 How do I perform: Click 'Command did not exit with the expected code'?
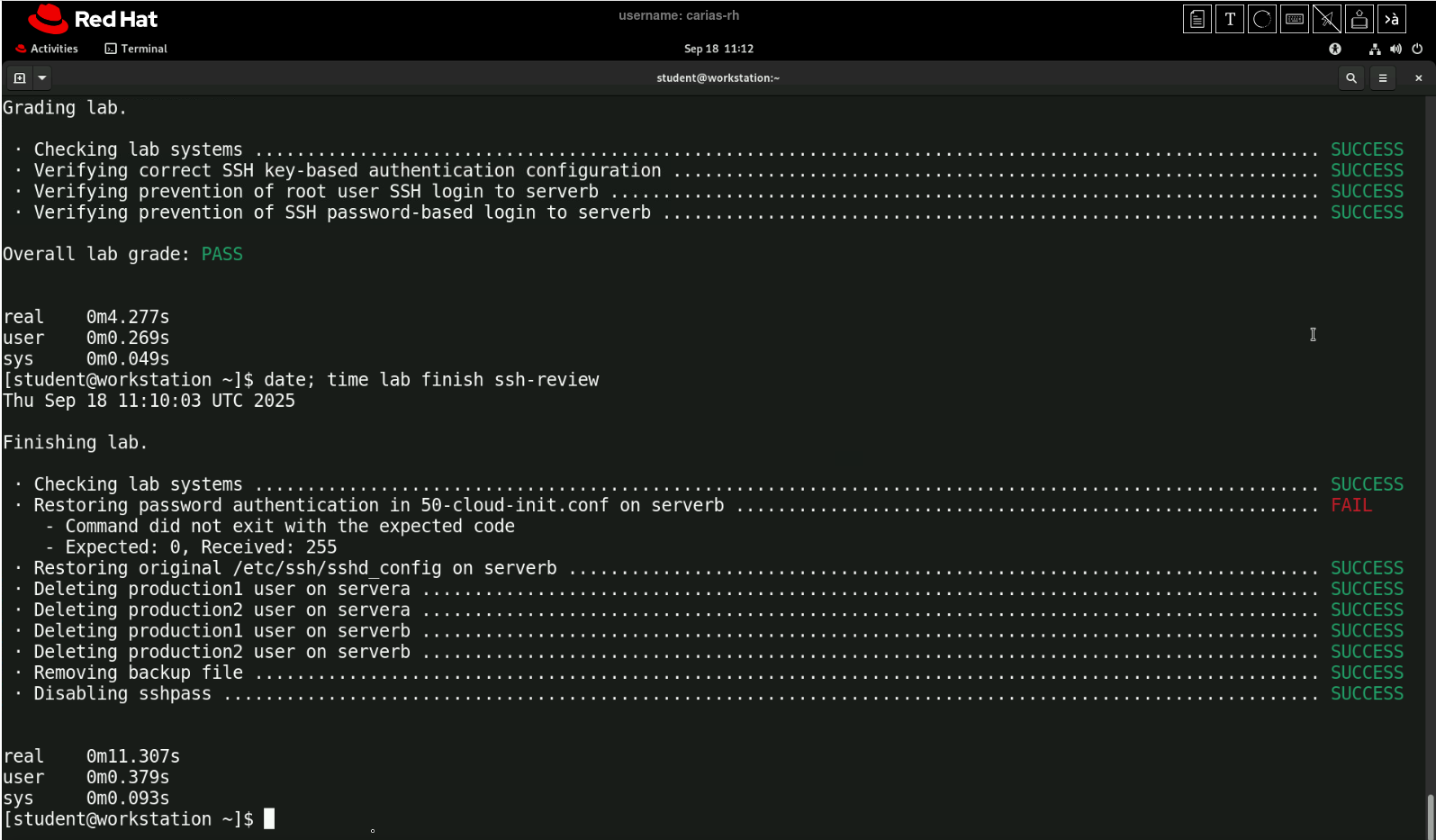click(x=290, y=527)
